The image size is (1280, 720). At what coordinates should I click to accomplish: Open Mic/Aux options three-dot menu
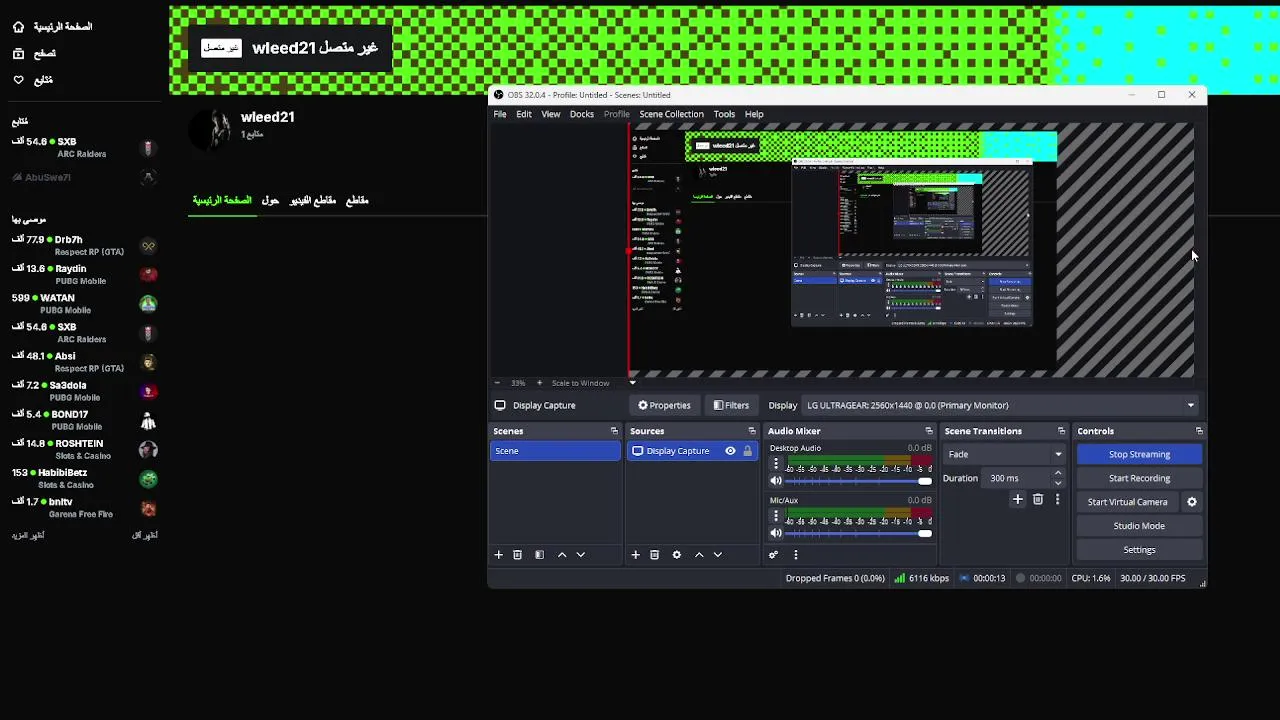point(775,516)
